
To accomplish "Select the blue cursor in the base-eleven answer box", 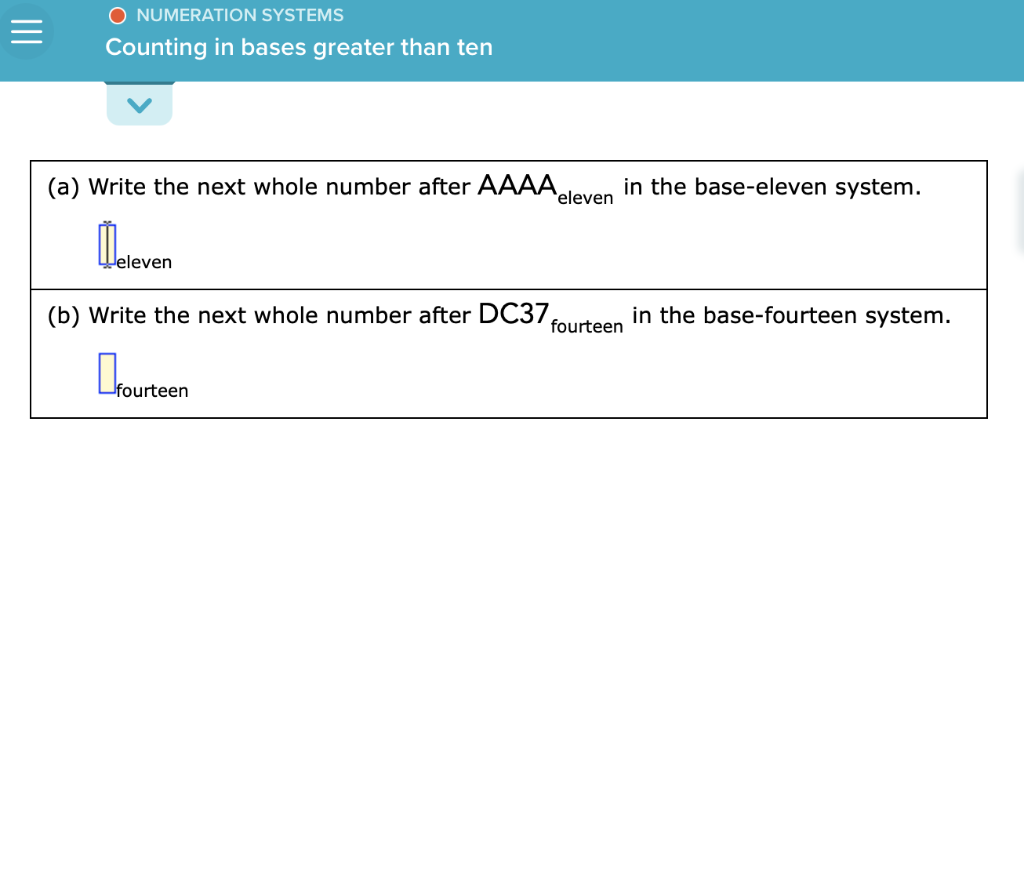I will (x=106, y=245).
